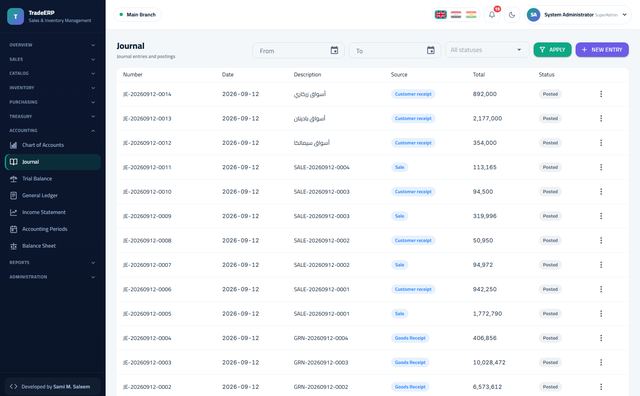Open Chart of Accounts page
This screenshot has width=640, height=396.
[53, 145]
